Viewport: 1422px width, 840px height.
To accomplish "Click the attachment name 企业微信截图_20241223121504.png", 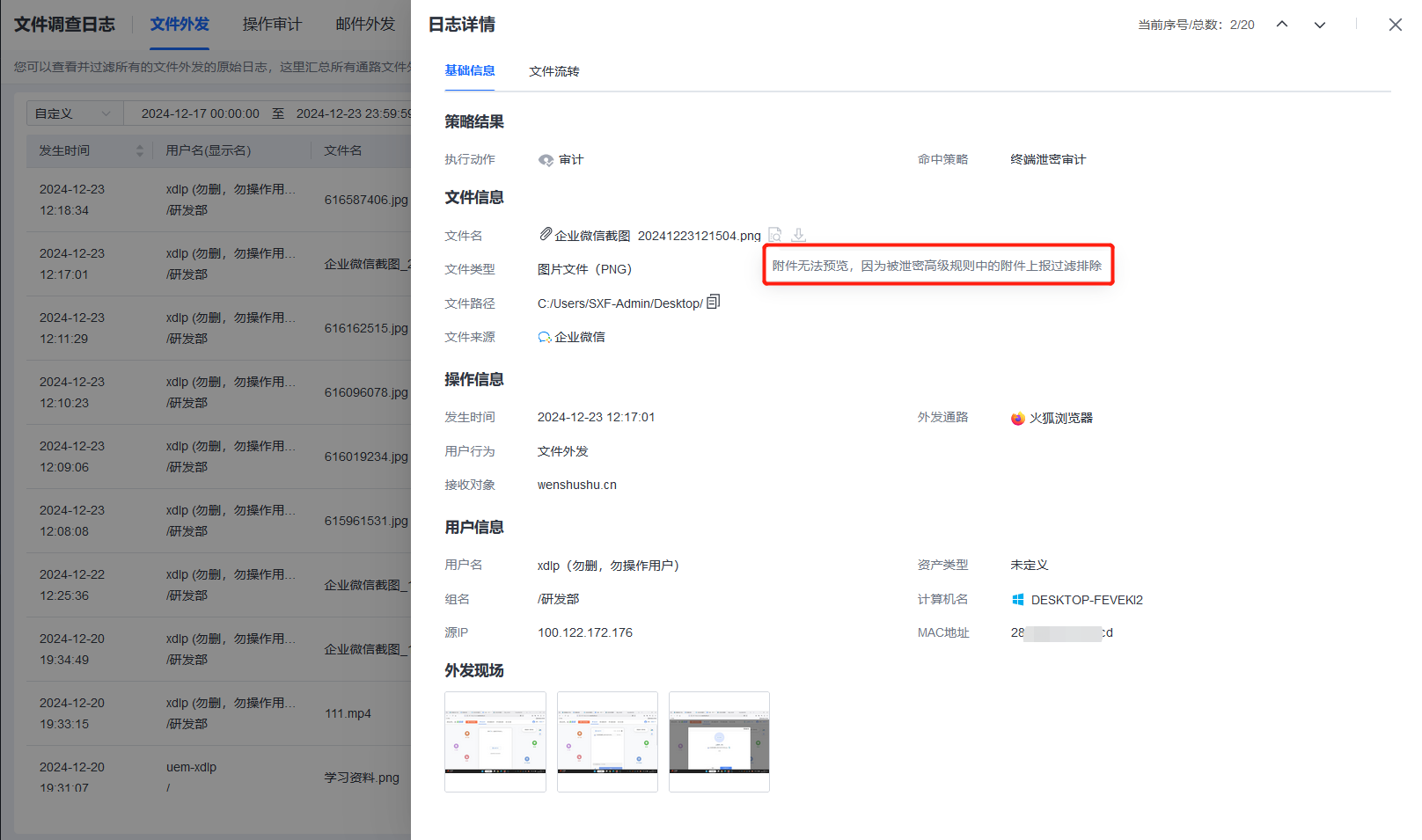I will tap(656, 236).
